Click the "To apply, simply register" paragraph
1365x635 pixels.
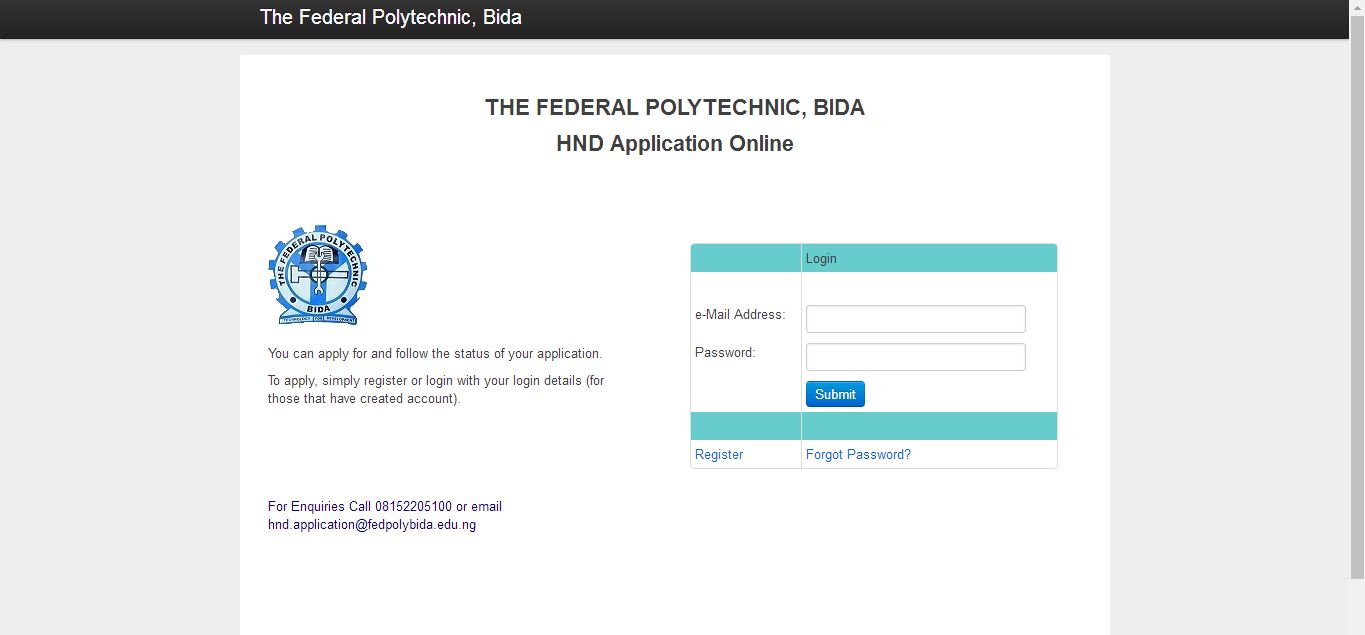[436, 390]
